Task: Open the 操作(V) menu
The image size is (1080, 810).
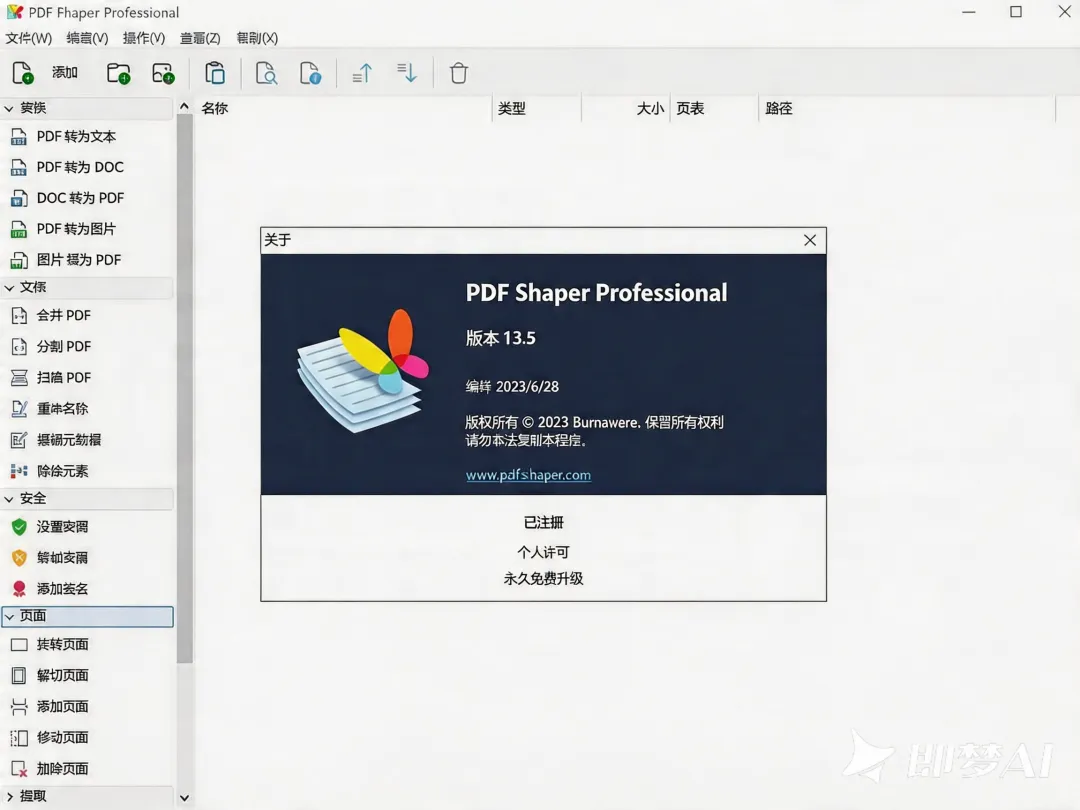Action: [144, 38]
